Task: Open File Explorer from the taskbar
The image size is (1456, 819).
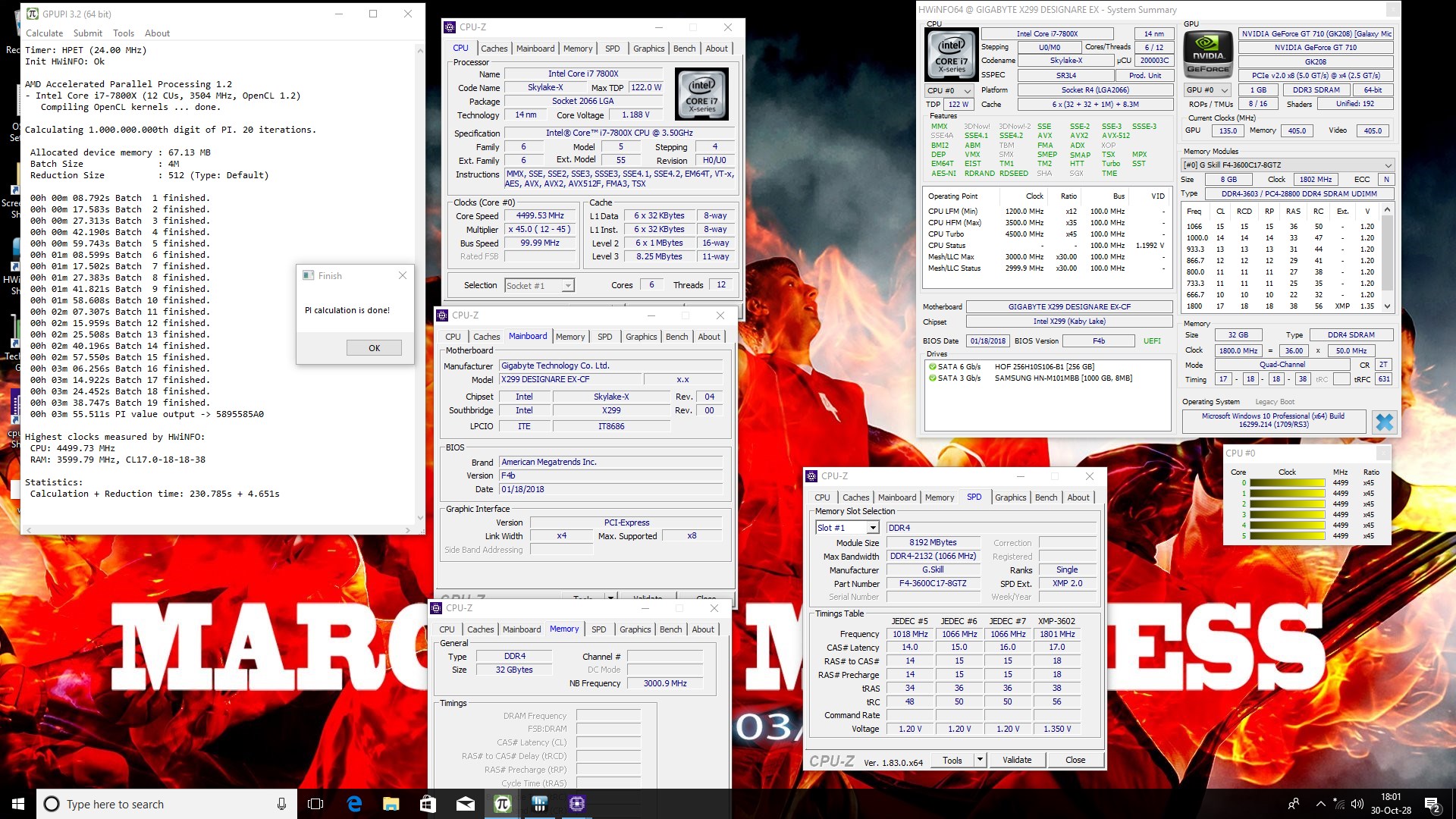Action: coord(391,804)
